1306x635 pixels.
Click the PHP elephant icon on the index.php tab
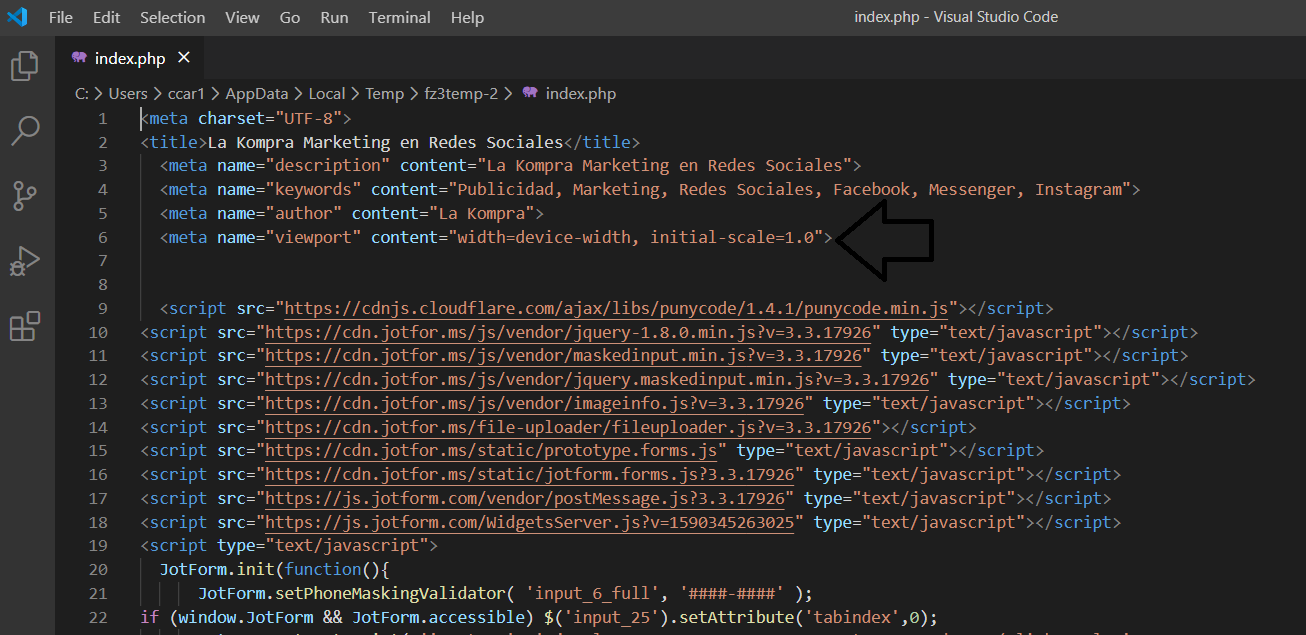[79, 58]
